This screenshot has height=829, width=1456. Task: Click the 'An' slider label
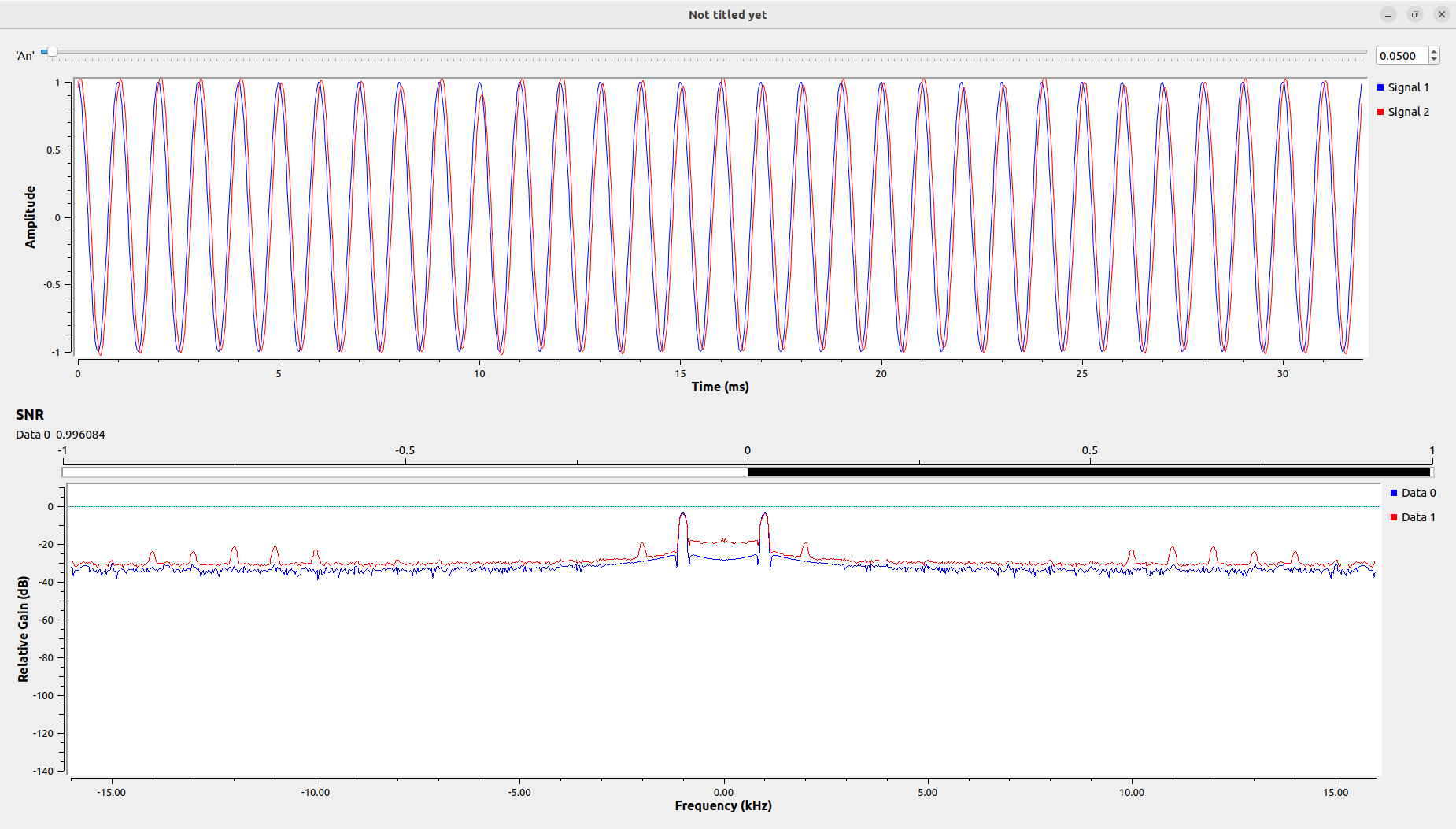(25, 56)
